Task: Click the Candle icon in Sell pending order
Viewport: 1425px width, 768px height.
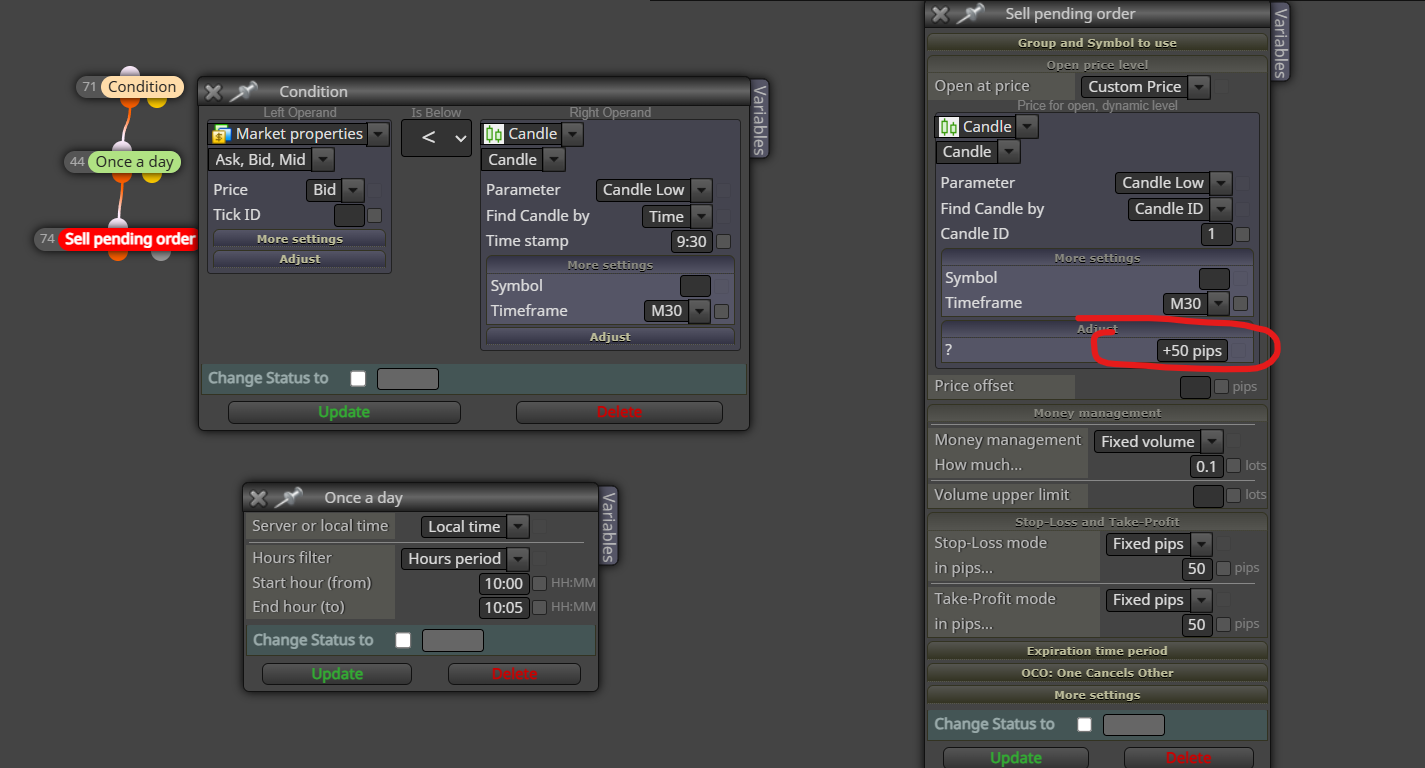Action: [948, 127]
